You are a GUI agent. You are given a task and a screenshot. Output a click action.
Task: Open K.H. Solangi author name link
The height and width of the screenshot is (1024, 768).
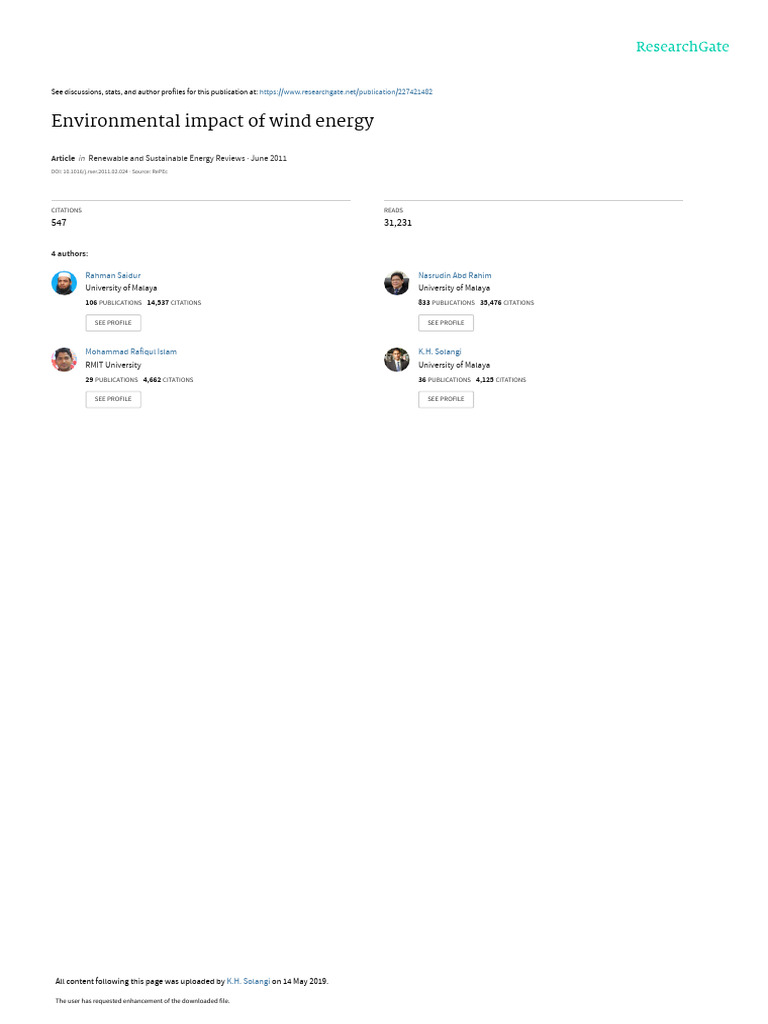point(440,351)
